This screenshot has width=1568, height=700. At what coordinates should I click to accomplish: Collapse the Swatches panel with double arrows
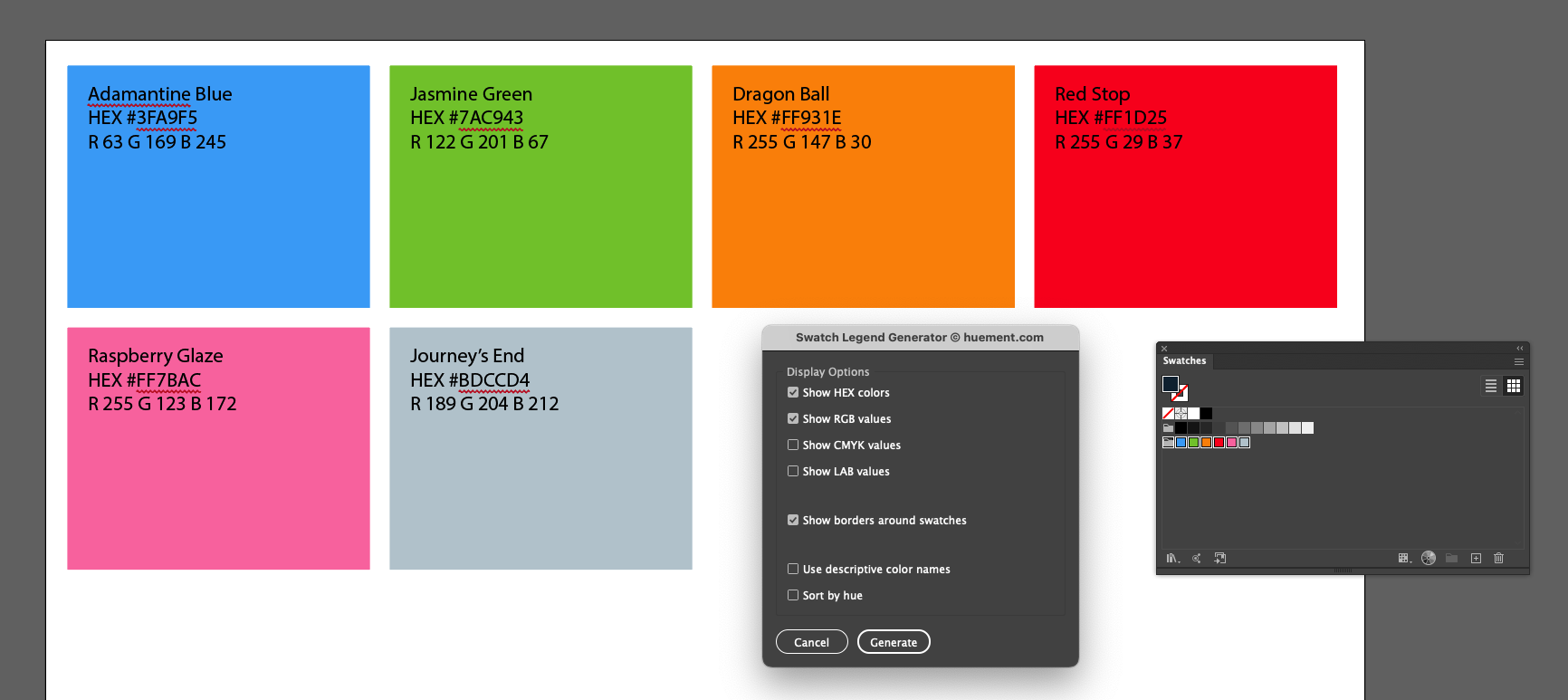click(1520, 348)
